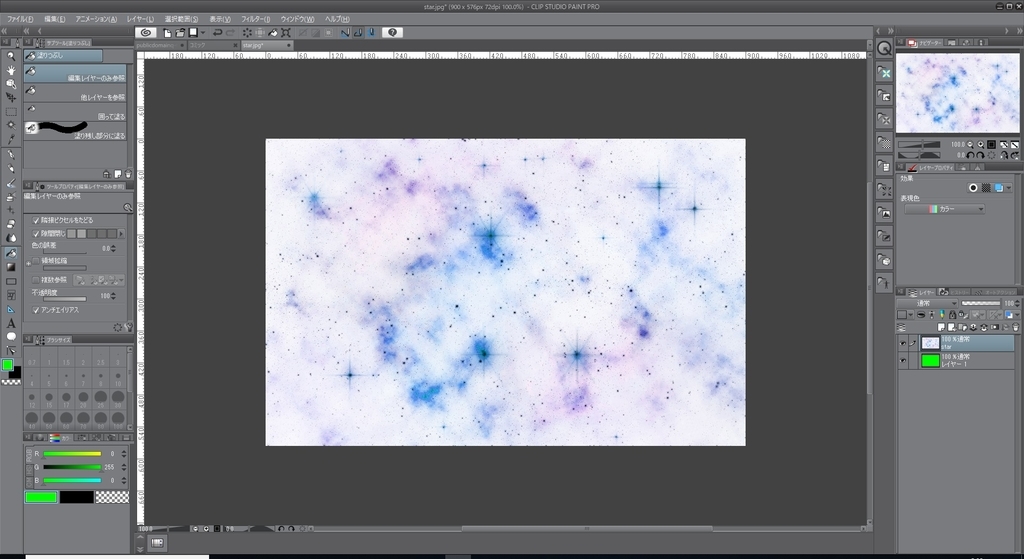This screenshot has width=1024, height=559.
Task: Select the Auto select wand tool
Action: tap(11, 125)
